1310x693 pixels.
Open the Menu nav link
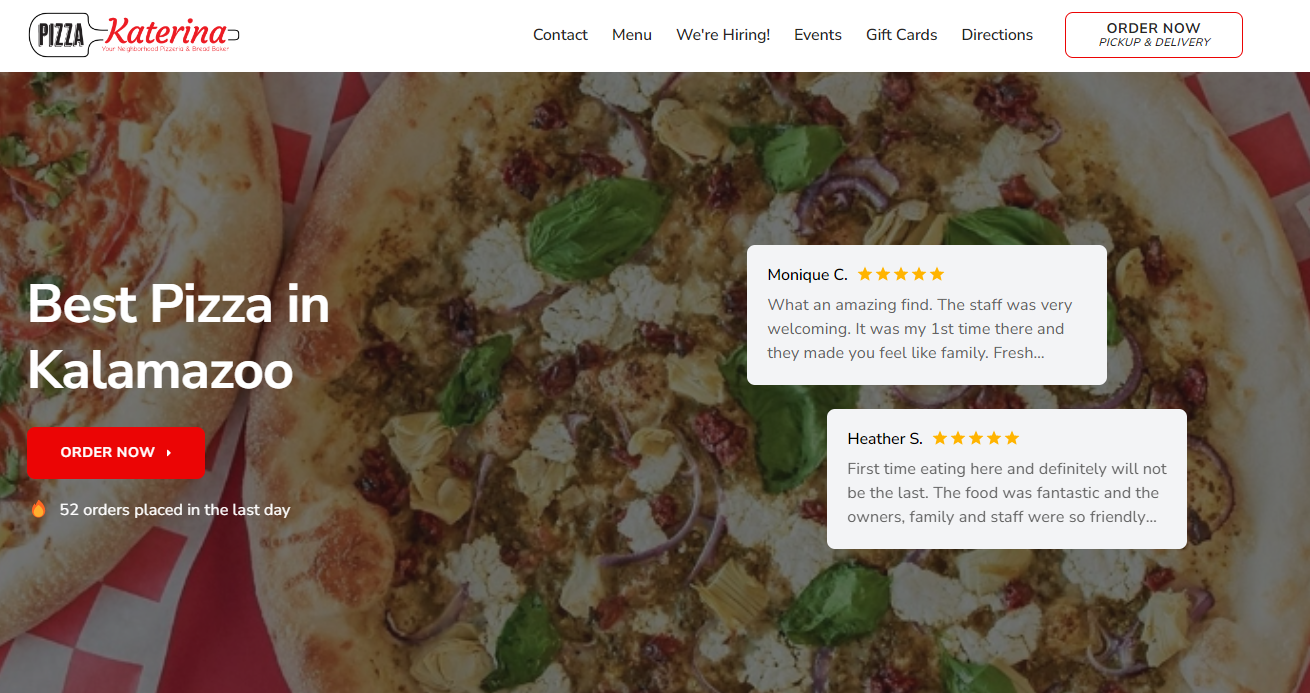point(632,35)
